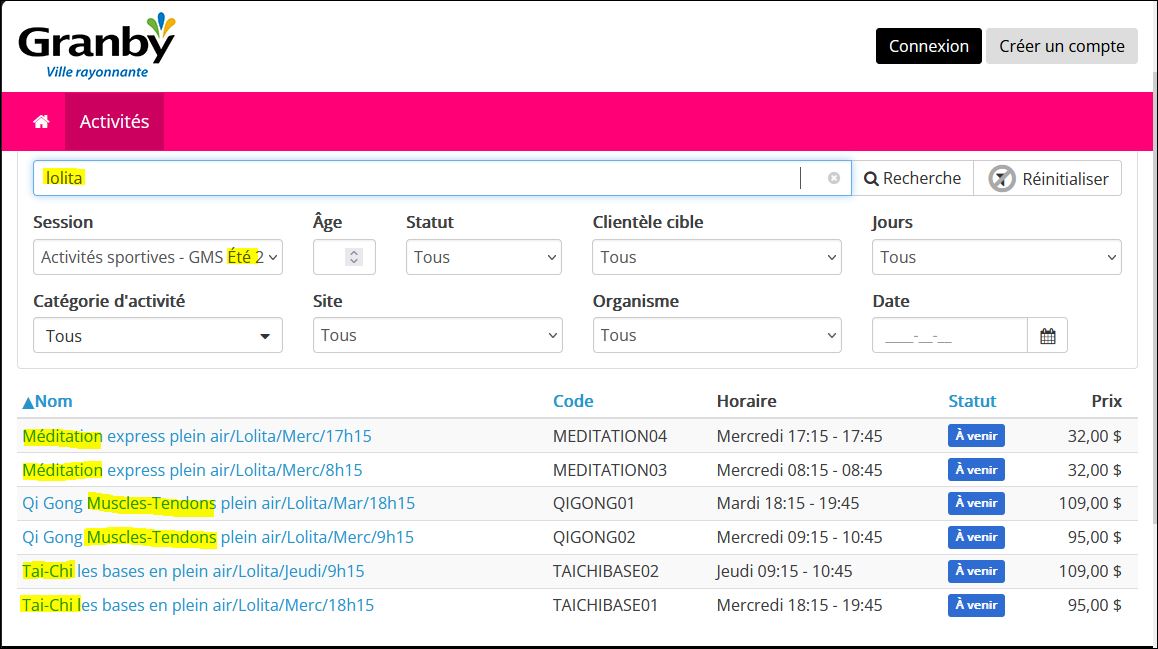Click the Horaire column header
The height and width of the screenshot is (649, 1158).
click(747, 401)
